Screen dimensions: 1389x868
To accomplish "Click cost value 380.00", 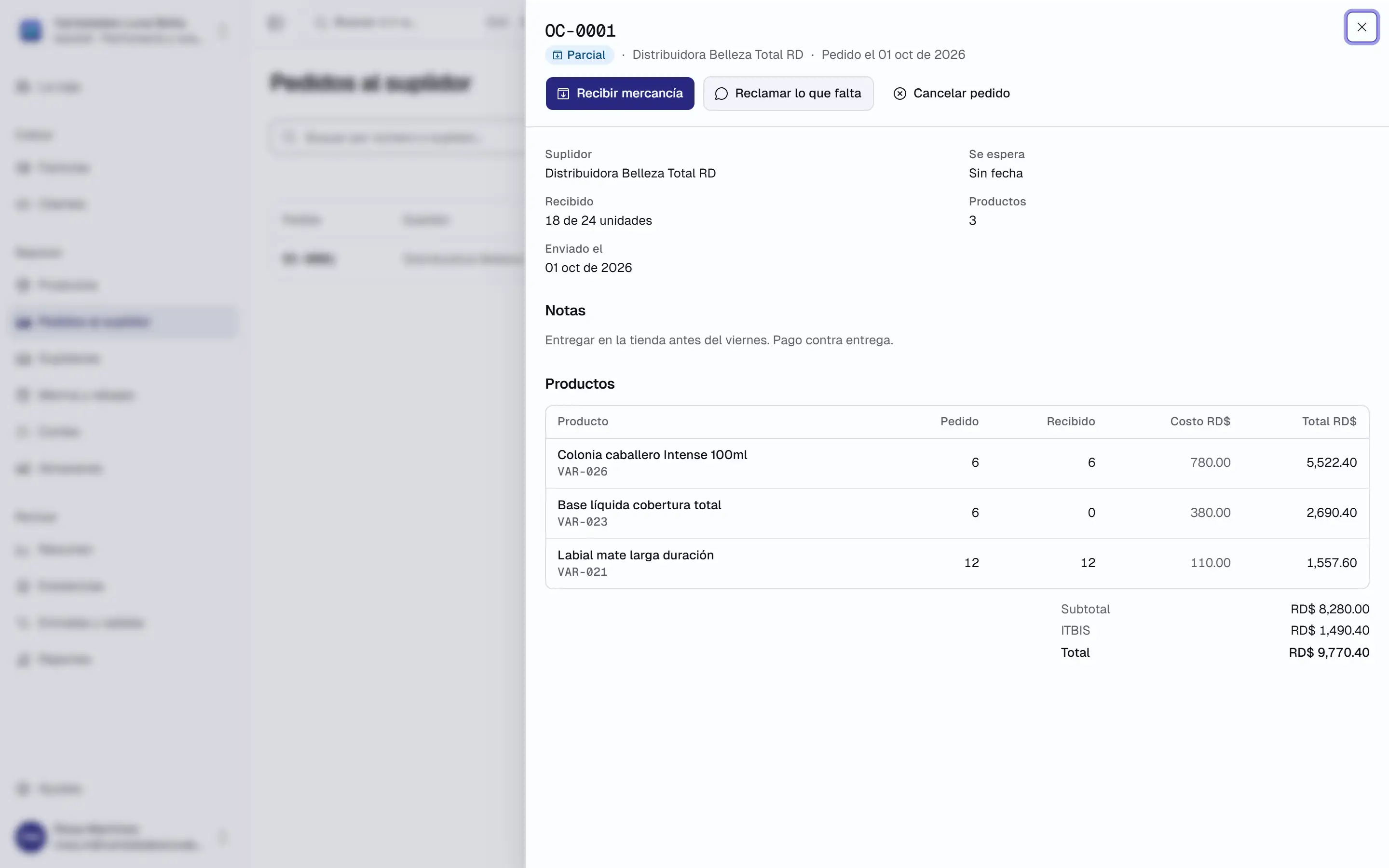I will coord(1210,513).
